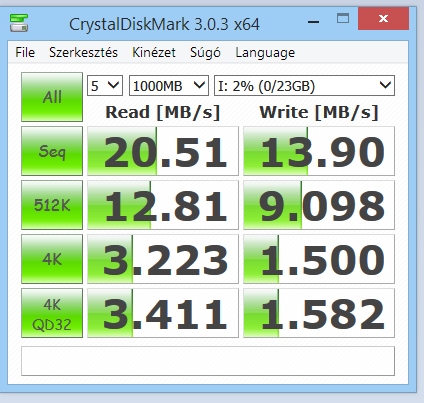
Task: Maximize the CrystalDiskMark window
Action: pos(343,18)
